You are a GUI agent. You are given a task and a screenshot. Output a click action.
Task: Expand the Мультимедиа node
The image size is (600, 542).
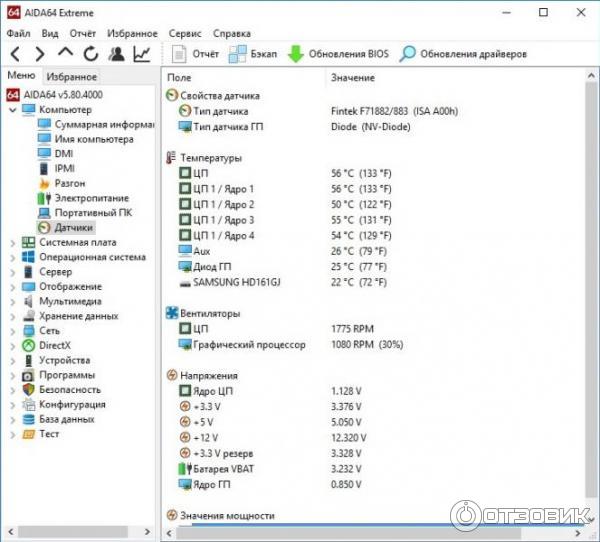click(13, 302)
